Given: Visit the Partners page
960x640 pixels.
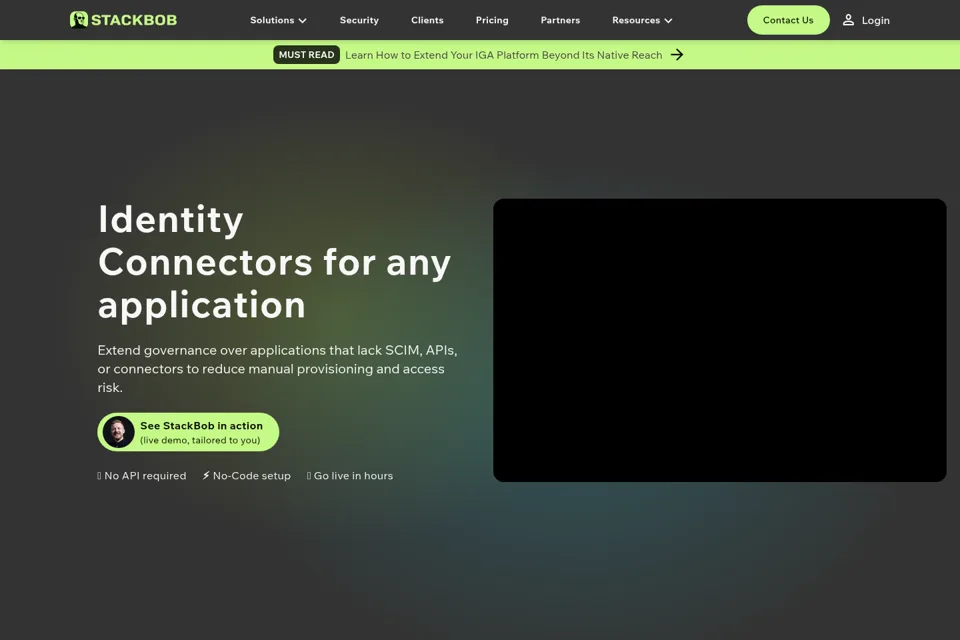Looking at the screenshot, I should [x=560, y=20].
